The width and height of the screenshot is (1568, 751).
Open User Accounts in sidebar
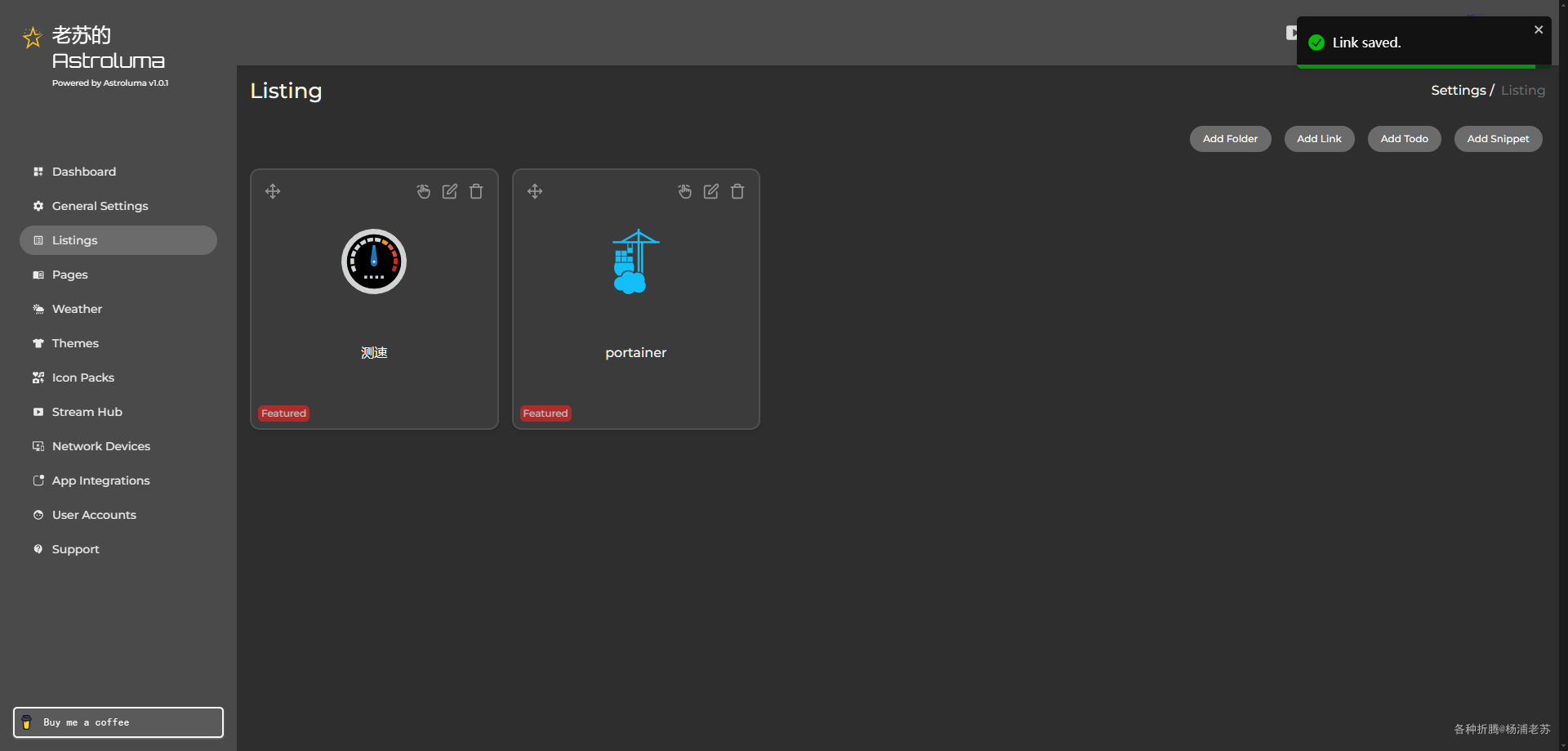pos(118,515)
